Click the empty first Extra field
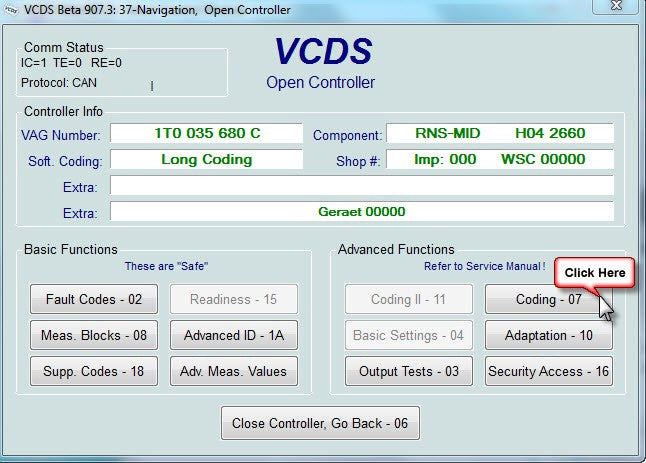This screenshot has height=463, width=646. [362, 185]
